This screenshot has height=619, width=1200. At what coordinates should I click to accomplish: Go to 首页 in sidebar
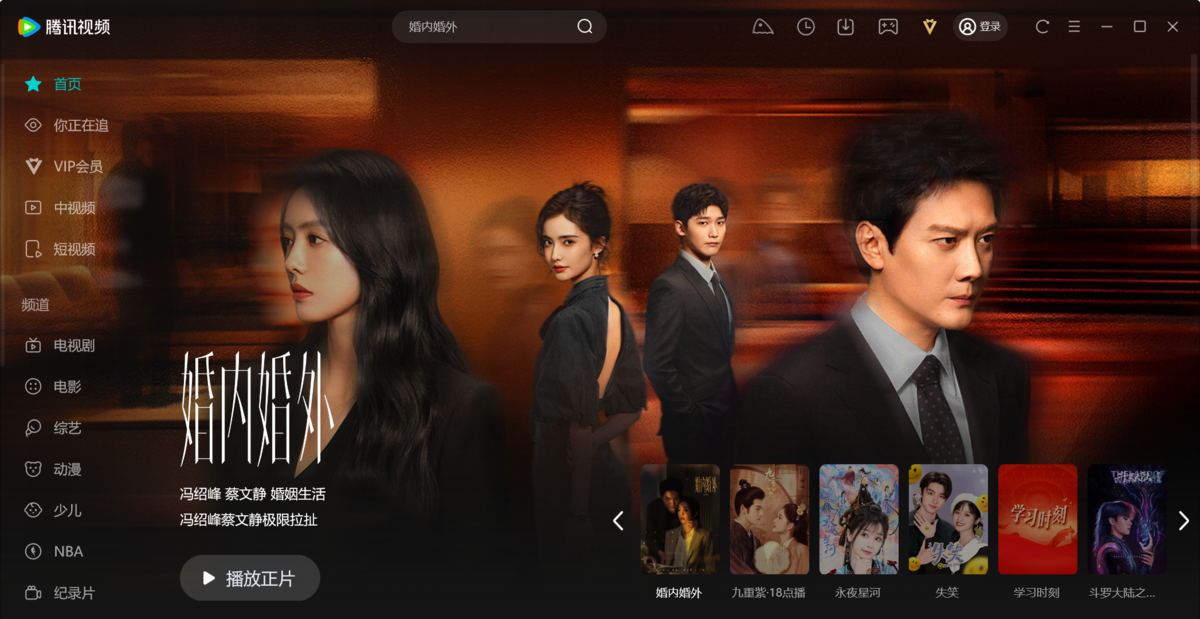[x=67, y=84]
